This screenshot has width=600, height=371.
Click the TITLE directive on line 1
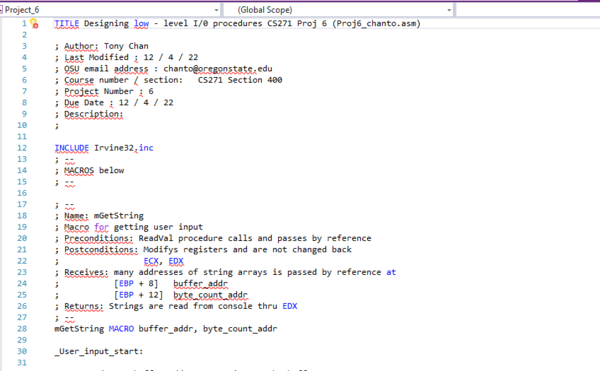pyautogui.click(x=67, y=23)
